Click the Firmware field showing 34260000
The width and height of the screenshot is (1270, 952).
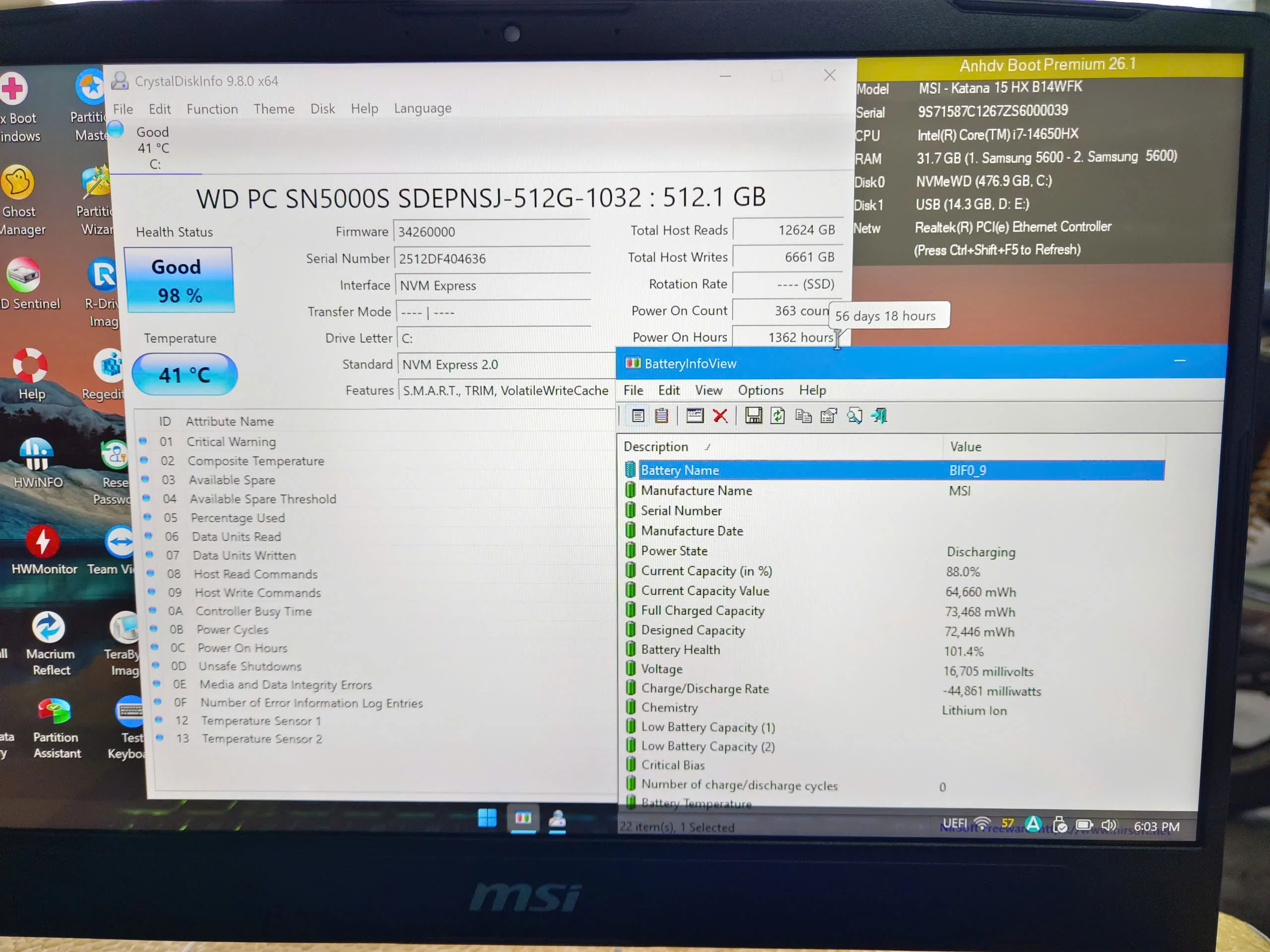click(x=492, y=232)
